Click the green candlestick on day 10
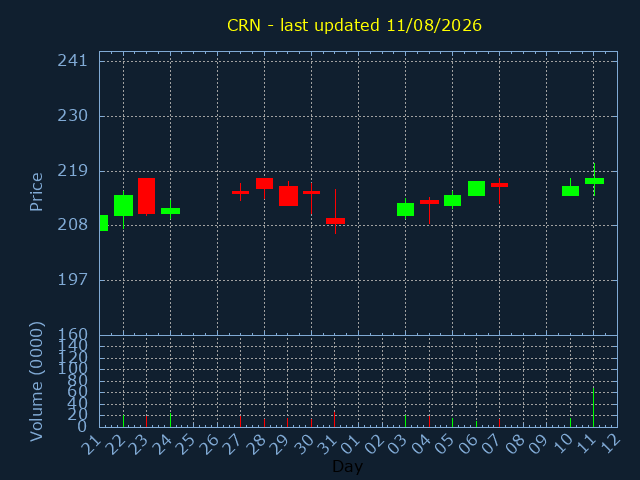This screenshot has height=480, width=640. click(571, 191)
